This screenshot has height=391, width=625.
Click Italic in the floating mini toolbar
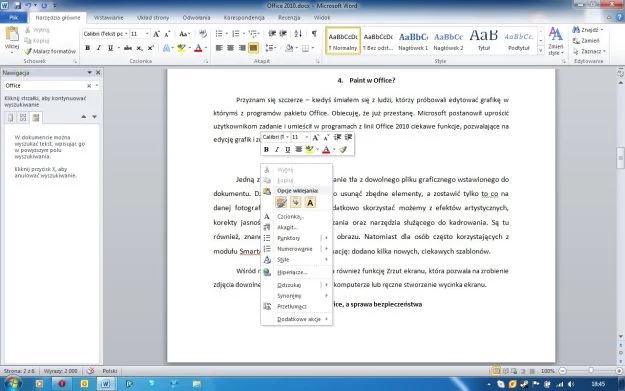(x=277, y=149)
